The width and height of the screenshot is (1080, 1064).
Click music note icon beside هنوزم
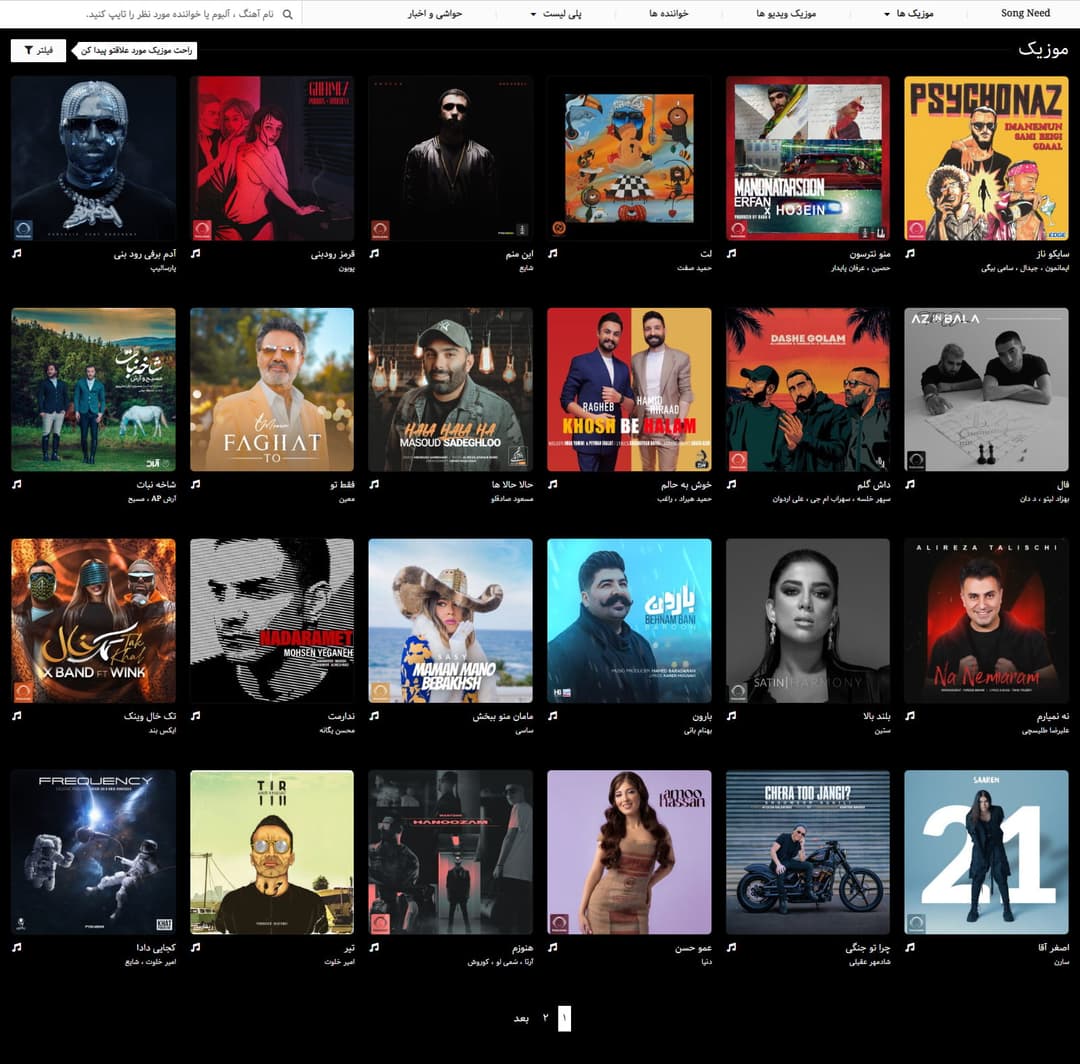tap(374, 947)
